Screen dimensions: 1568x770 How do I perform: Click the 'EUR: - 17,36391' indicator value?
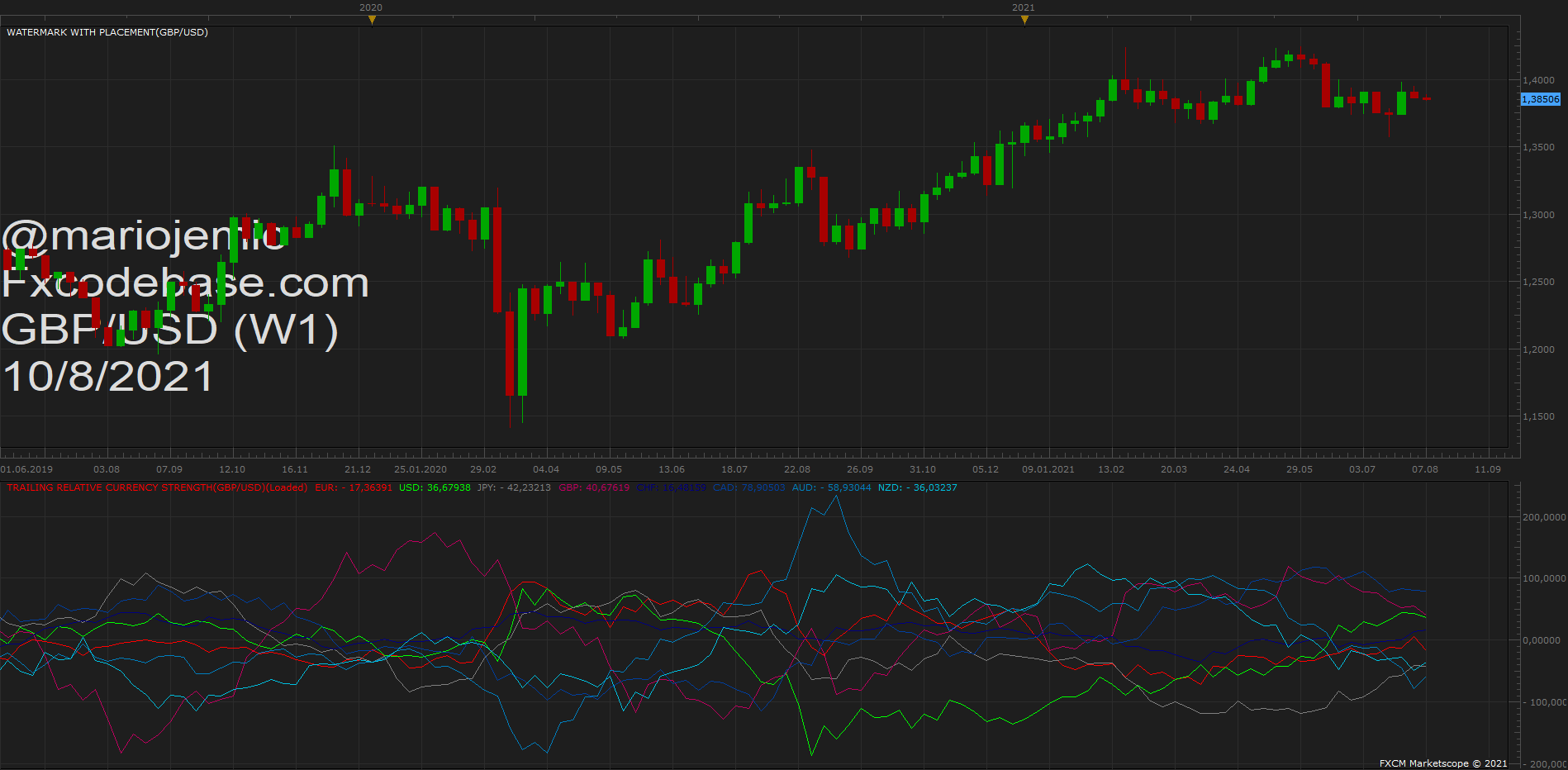(354, 487)
